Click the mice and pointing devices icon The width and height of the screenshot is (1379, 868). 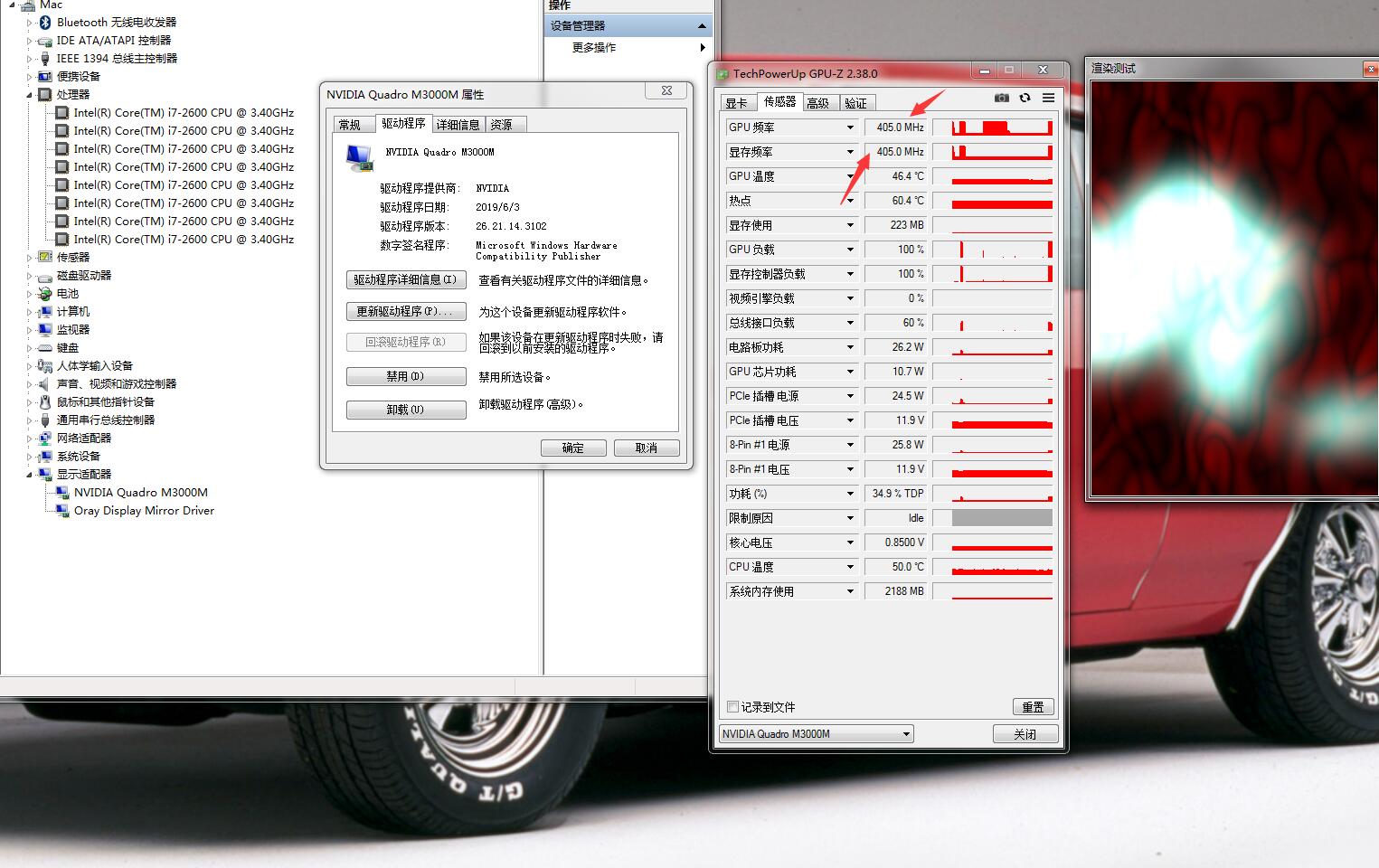(x=45, y=401)
